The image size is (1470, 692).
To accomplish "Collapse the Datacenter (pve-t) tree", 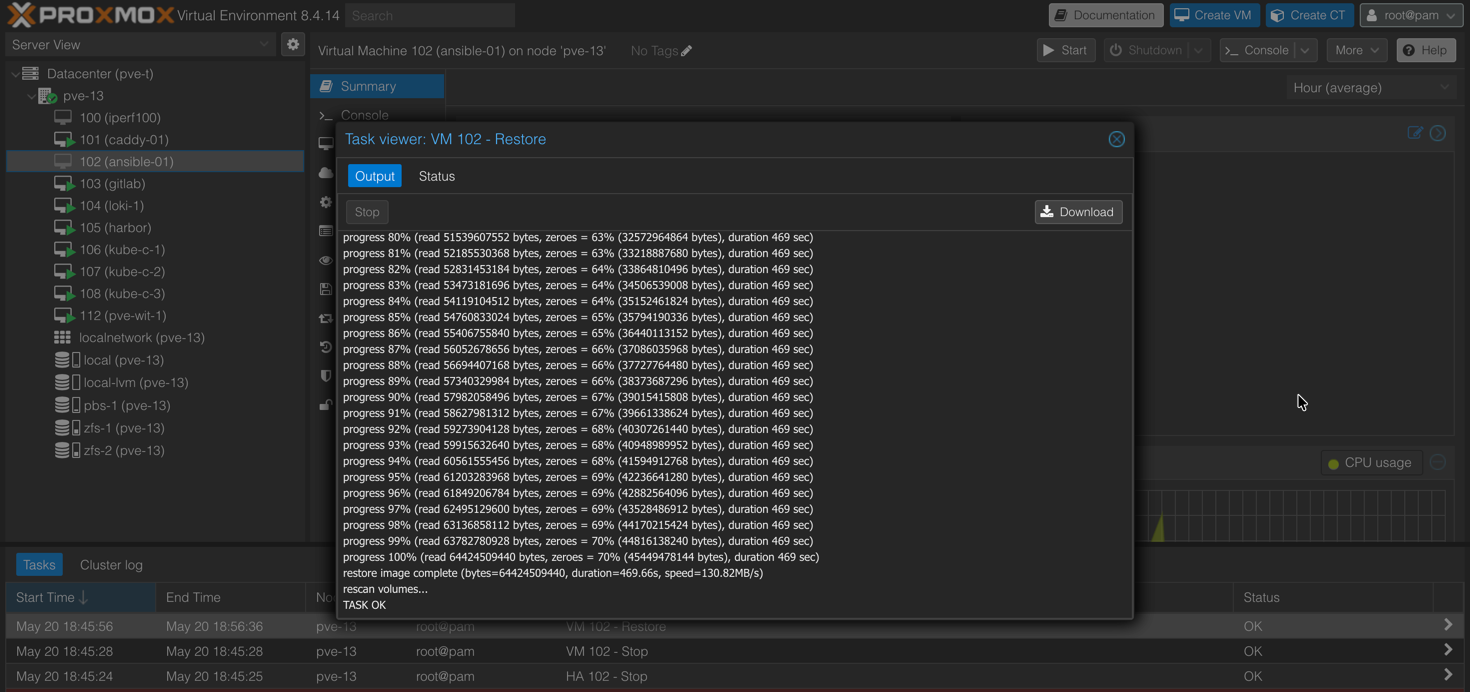I will tap(15, 74).
